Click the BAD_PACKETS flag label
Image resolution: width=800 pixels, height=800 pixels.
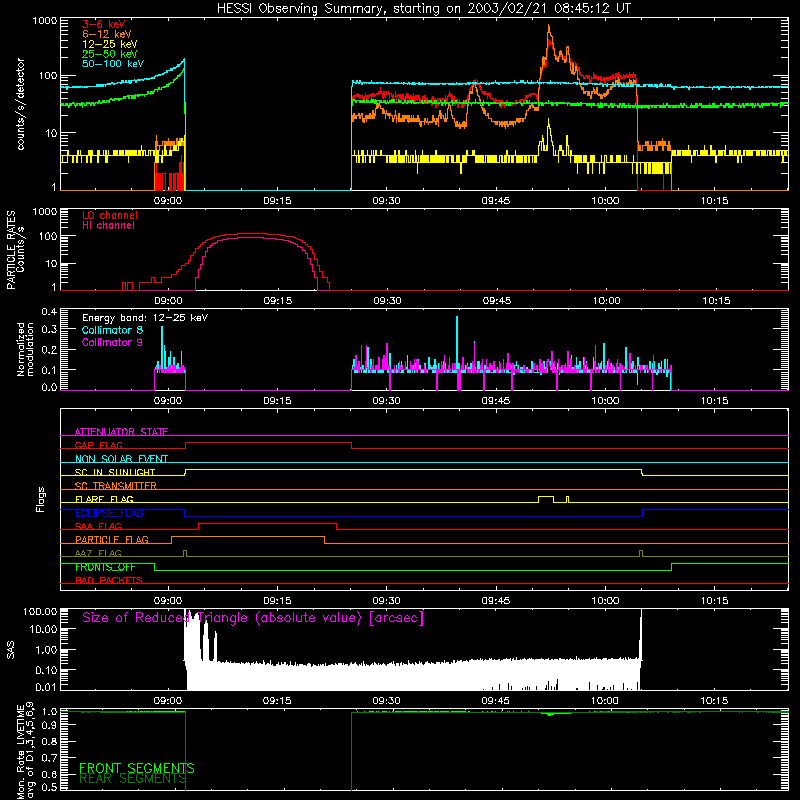coord(109,580)
